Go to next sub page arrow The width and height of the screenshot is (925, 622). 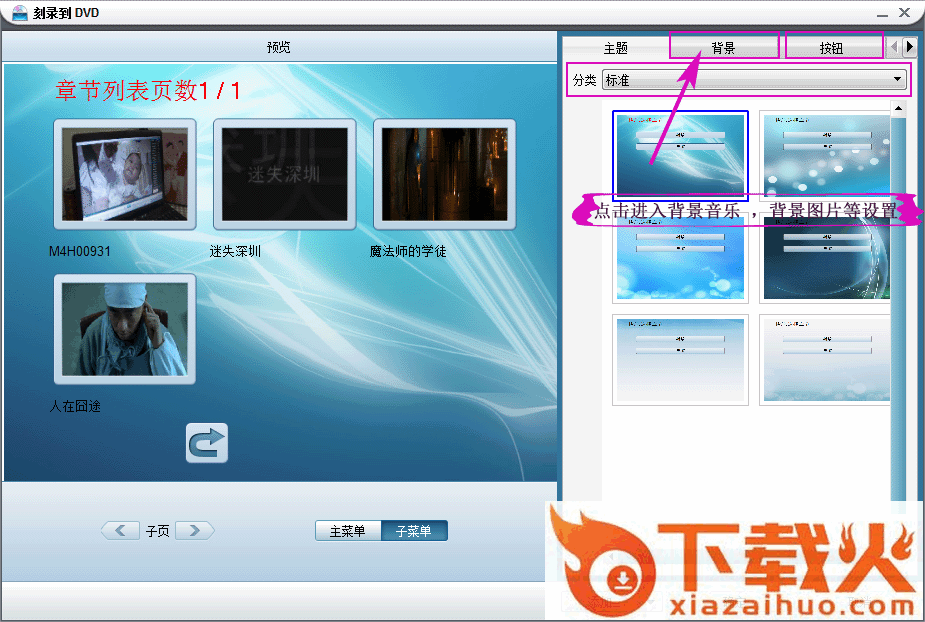click(x=195, y=531)
